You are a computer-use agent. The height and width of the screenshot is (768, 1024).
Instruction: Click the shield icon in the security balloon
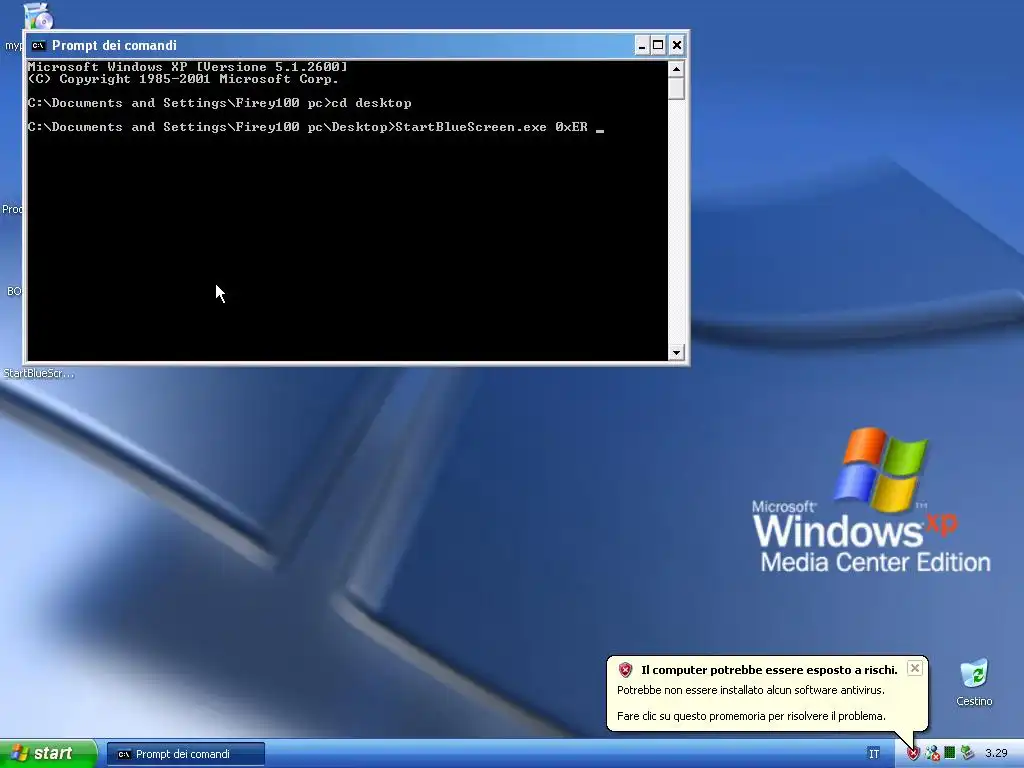pyautogui.click(x=626, y=669)
